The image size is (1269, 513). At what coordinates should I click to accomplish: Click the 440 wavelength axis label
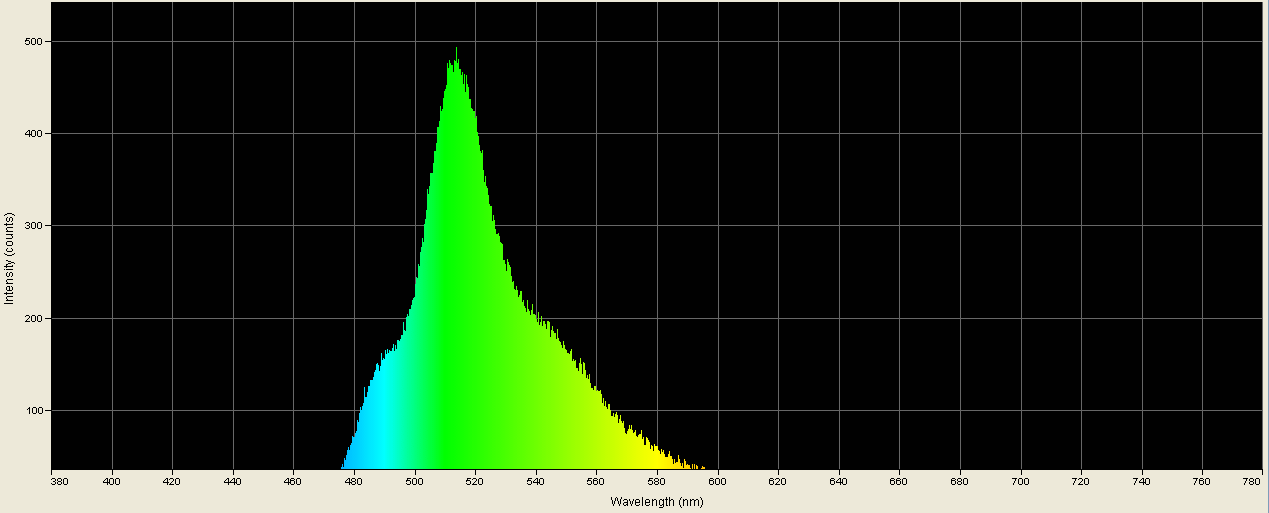pos(234,481)
